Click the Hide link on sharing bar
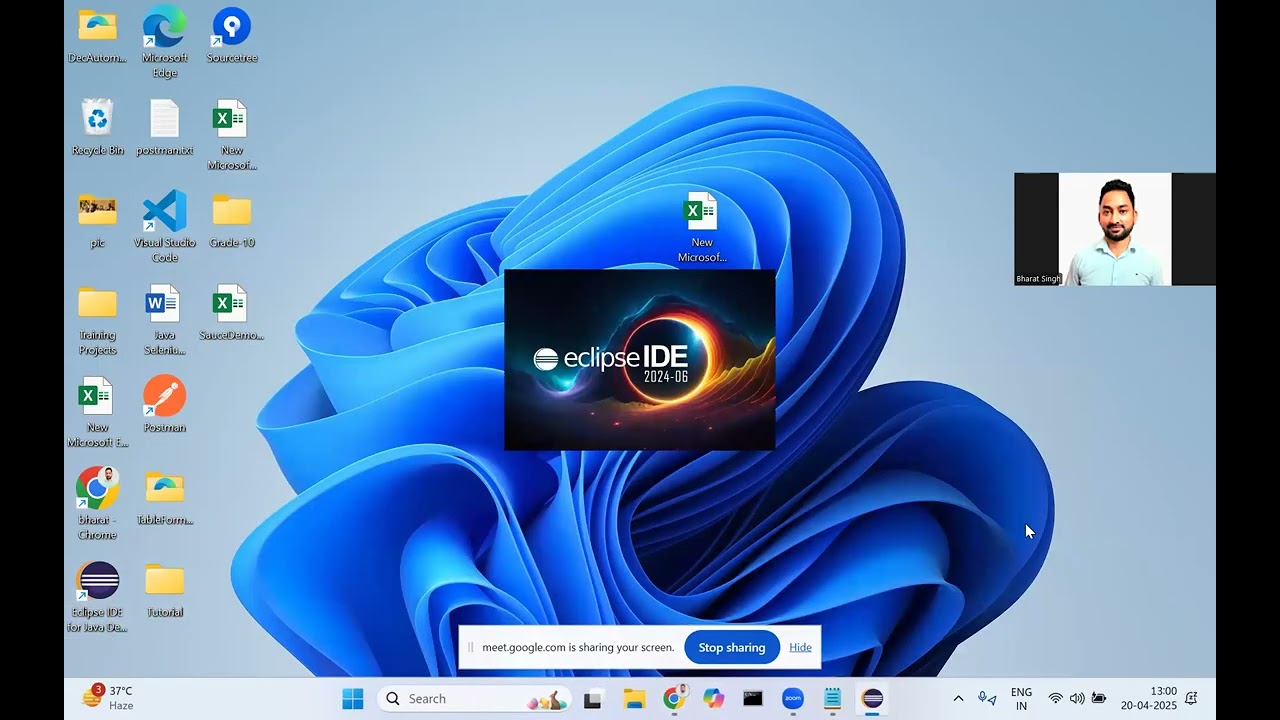The image size is (1280, 720). click(x=800, y=647)
